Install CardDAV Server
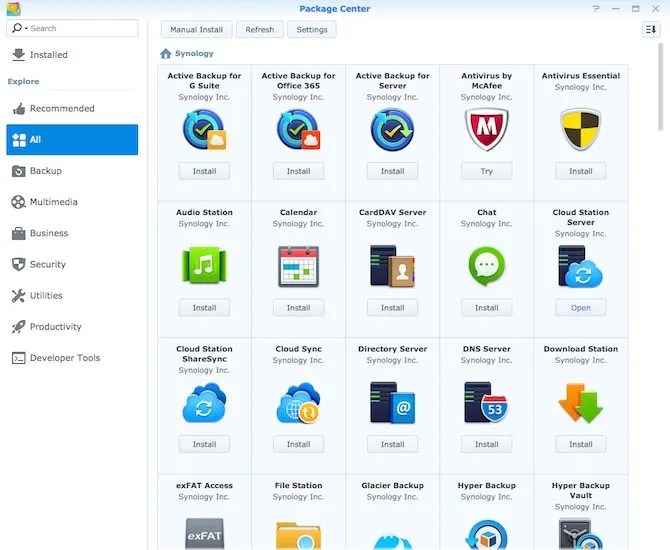670x550 pixels. pyautogui.click(x=392, y=308)
